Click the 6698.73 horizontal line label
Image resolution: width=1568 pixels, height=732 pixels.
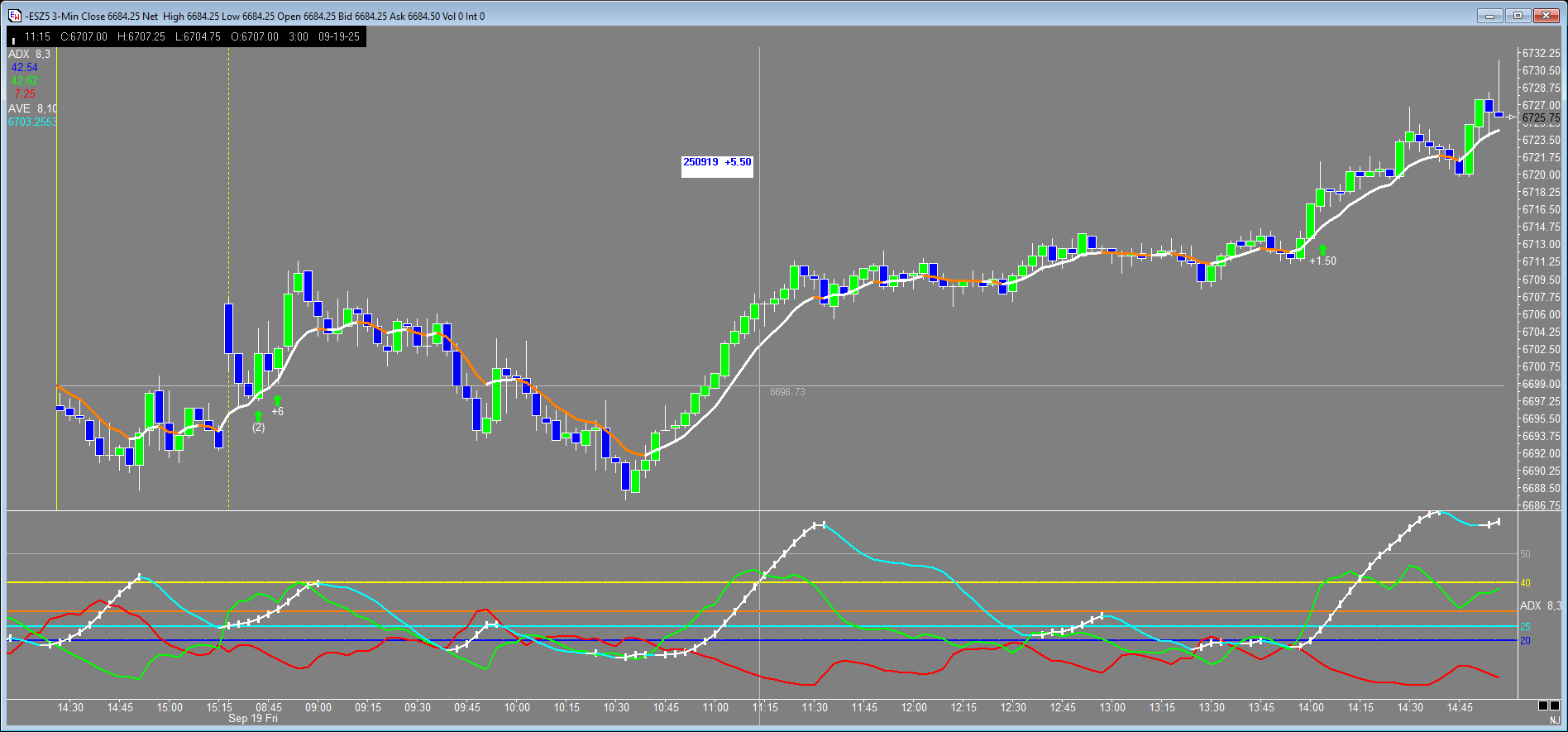click(786, 392)
